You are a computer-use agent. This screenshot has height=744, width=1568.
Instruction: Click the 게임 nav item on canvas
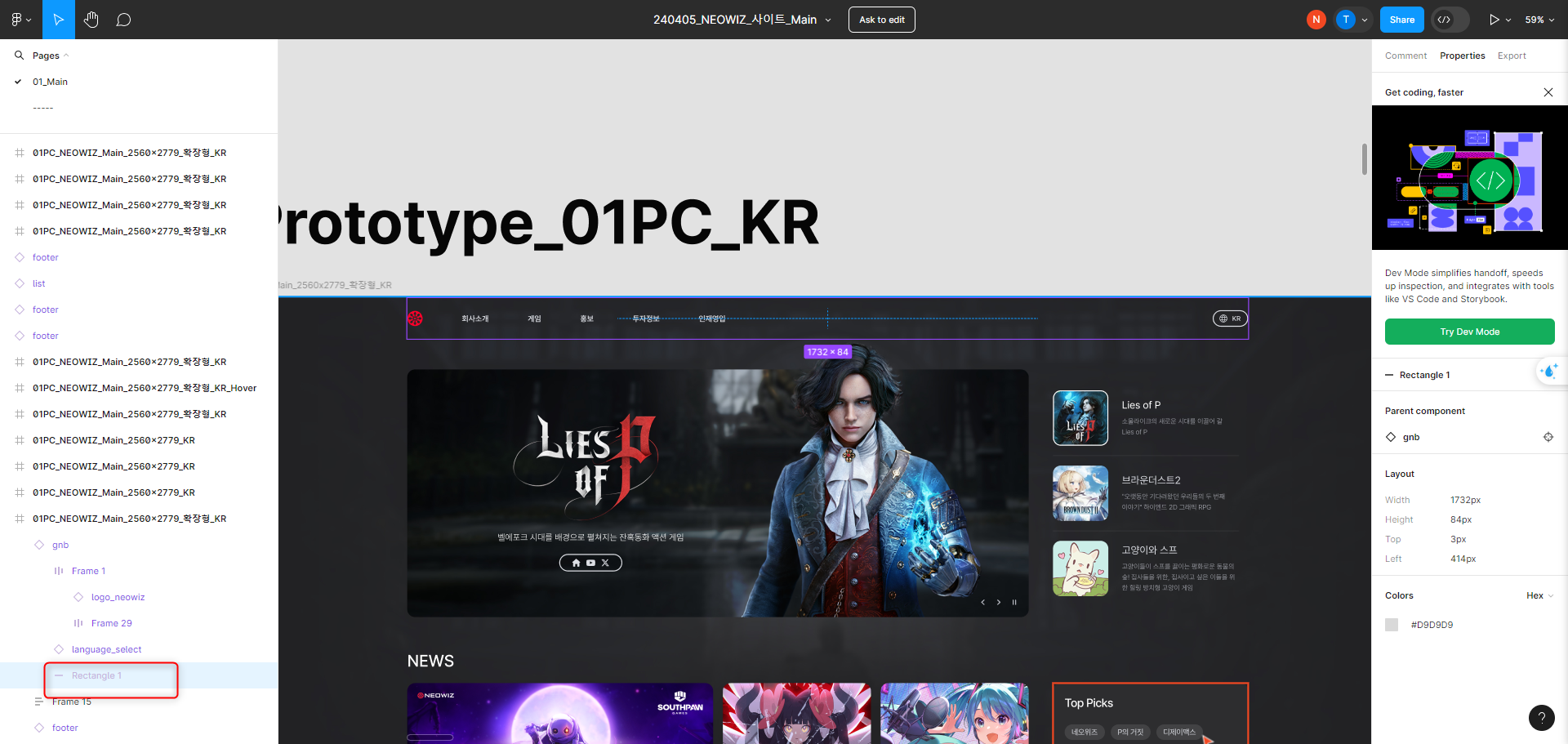click(534, 319)
